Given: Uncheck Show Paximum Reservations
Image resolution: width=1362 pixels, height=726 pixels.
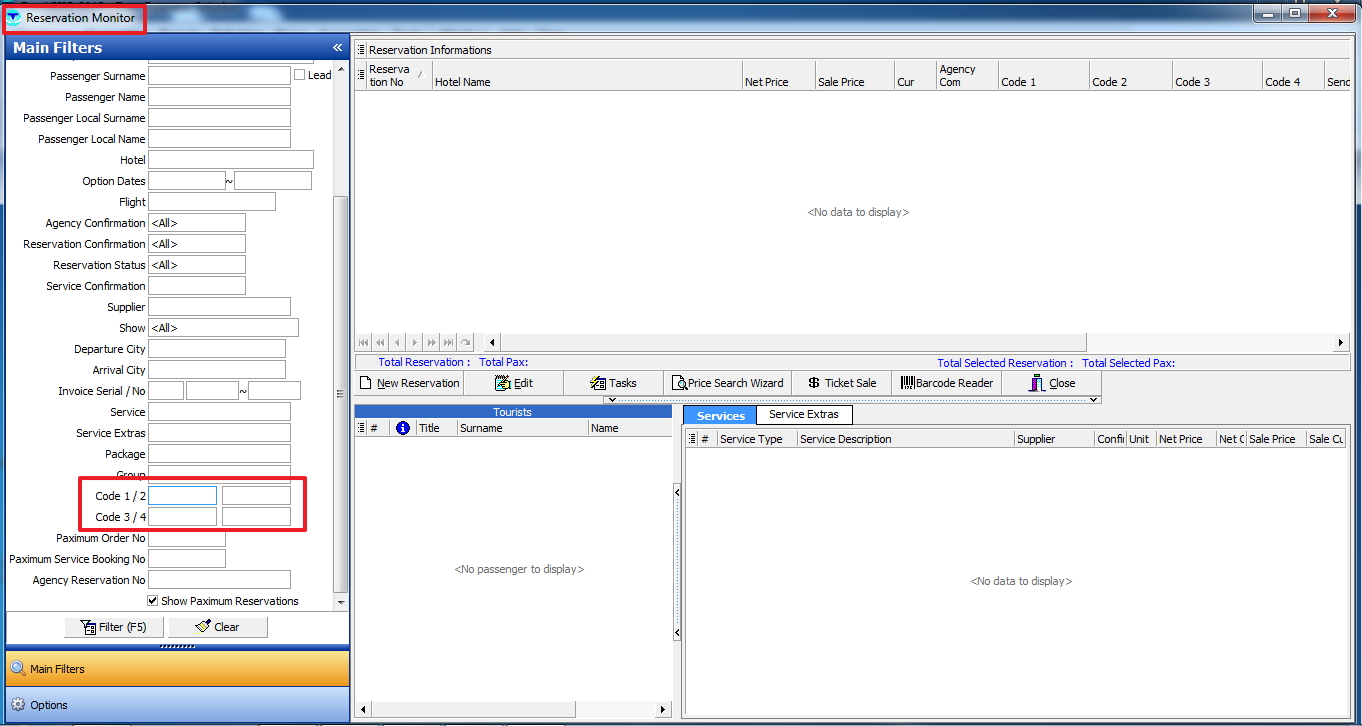Looking at the screenshot, I should click(153, 601).
